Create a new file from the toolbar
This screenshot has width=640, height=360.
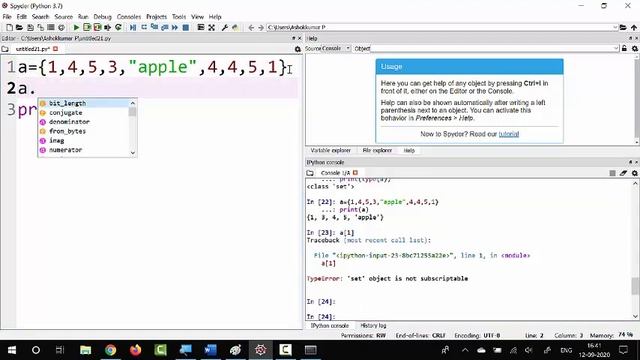[x=9, y=27]
